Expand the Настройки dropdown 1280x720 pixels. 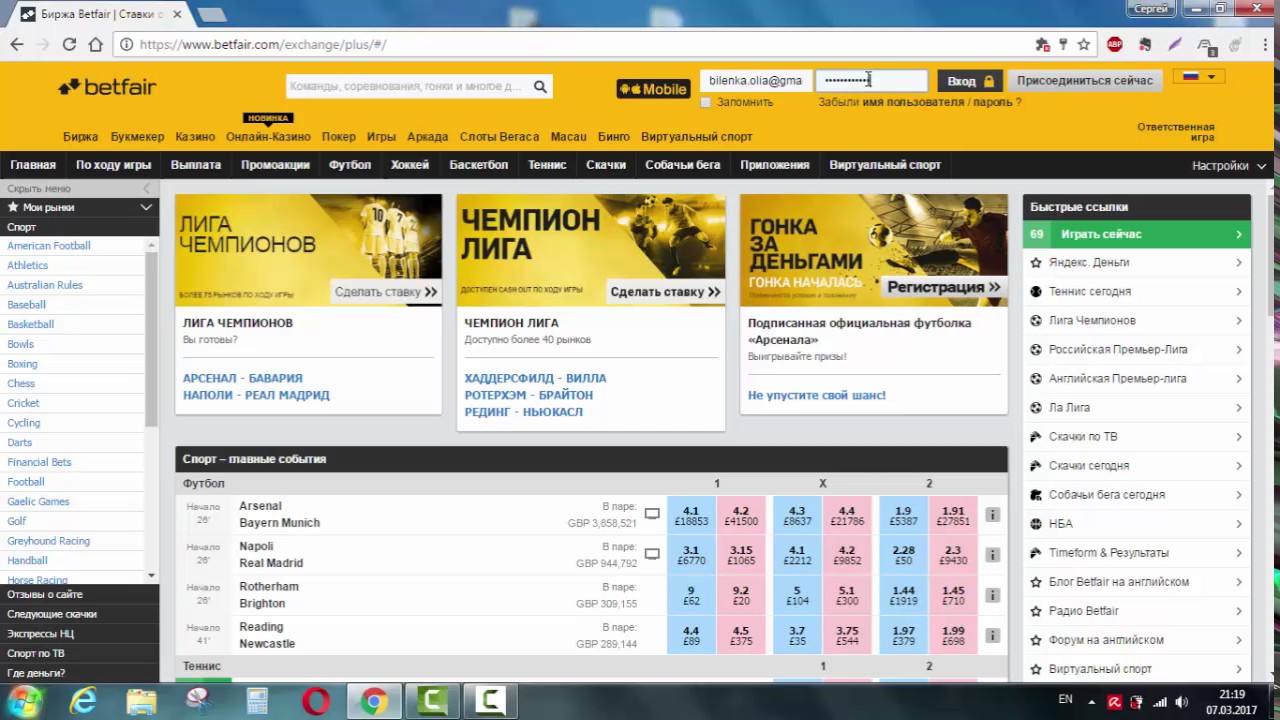click(x=1229, y=166)
